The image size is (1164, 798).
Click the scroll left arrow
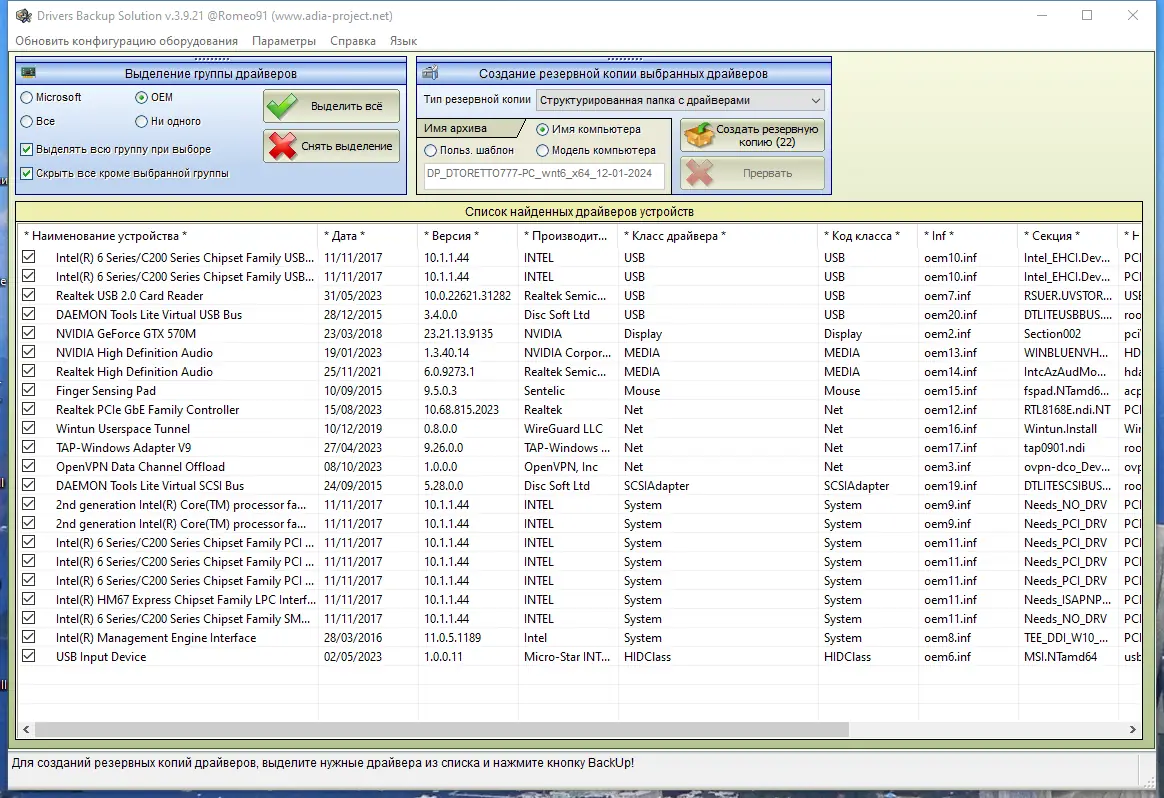pos(26,730)
